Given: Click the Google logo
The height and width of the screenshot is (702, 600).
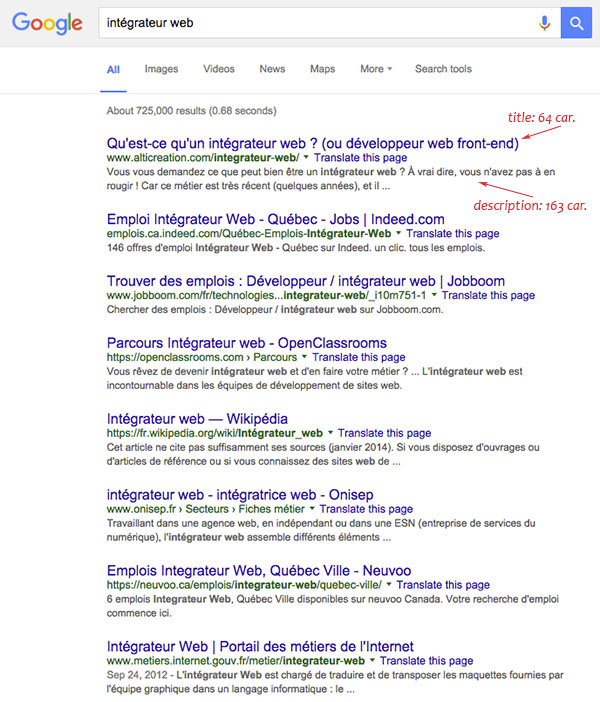Looking at the screenshot, I should point(46,23).
